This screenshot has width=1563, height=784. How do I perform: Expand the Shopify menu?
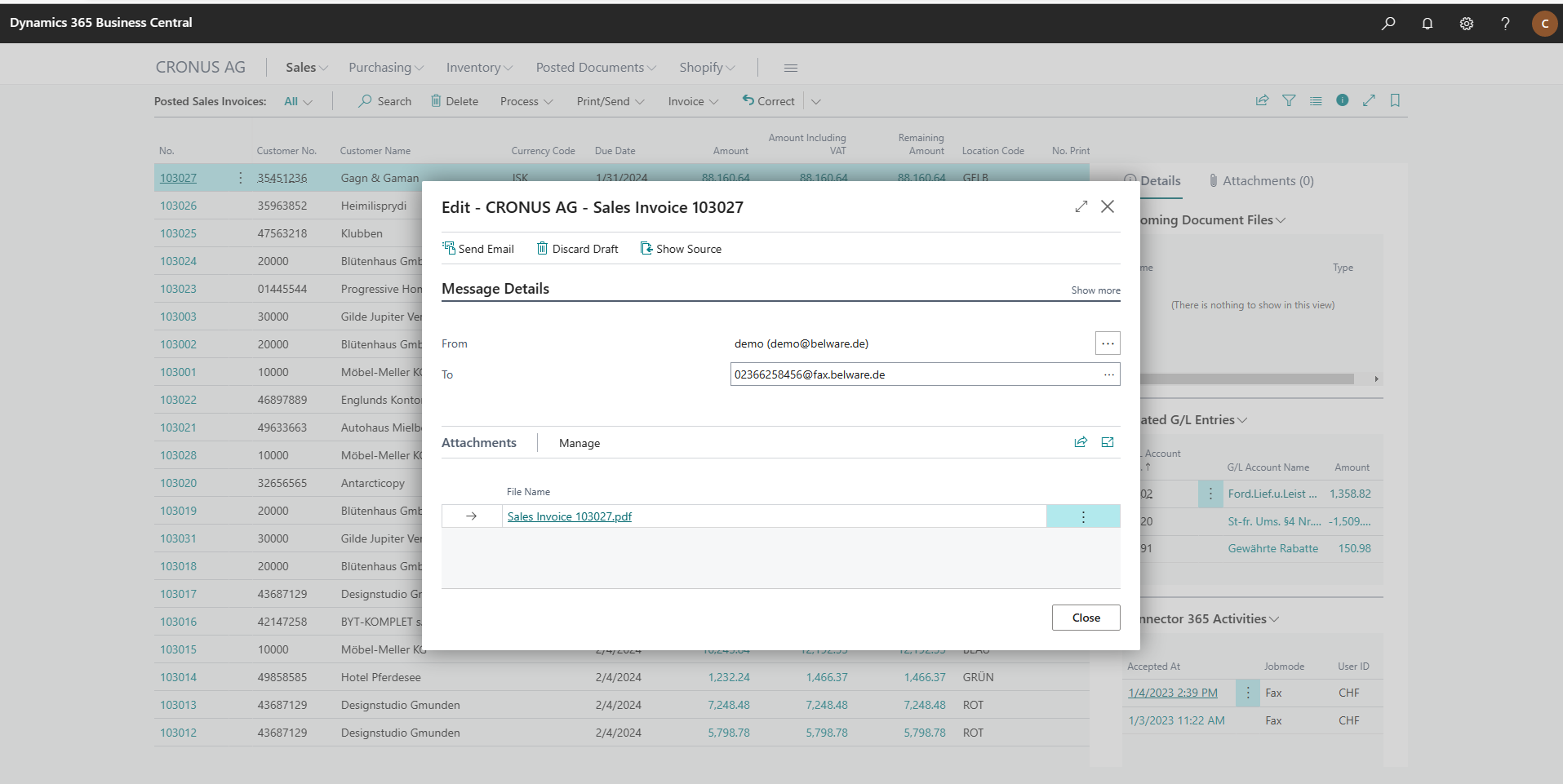point(707,68)
